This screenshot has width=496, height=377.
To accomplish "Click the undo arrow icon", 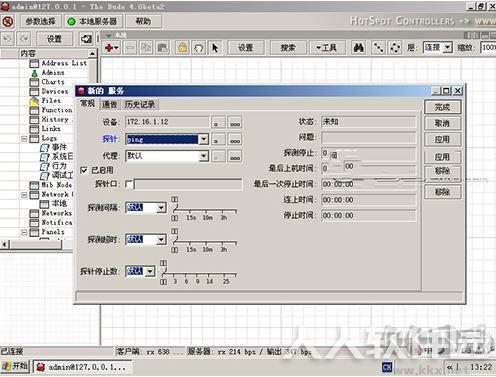I will (x=7, y=39).
